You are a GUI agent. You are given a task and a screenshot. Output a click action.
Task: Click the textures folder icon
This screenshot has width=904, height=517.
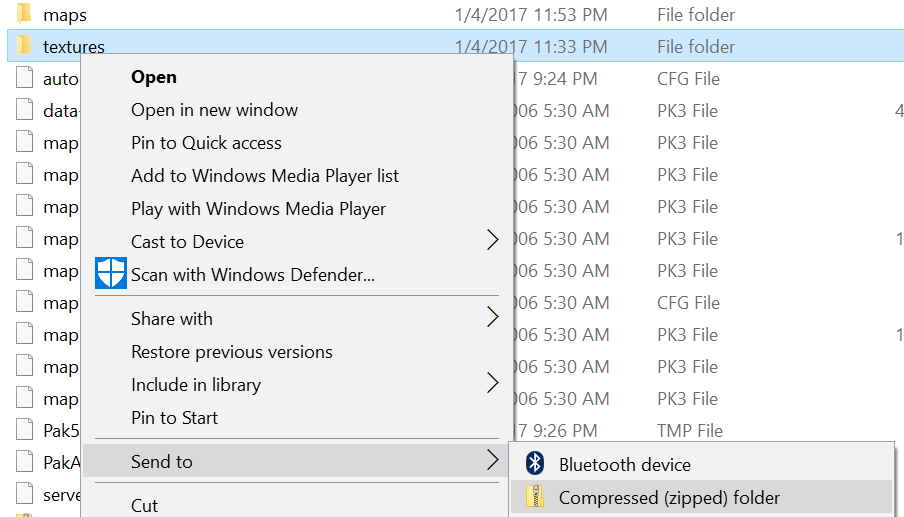pyautogui.click(x=25, y=46)
